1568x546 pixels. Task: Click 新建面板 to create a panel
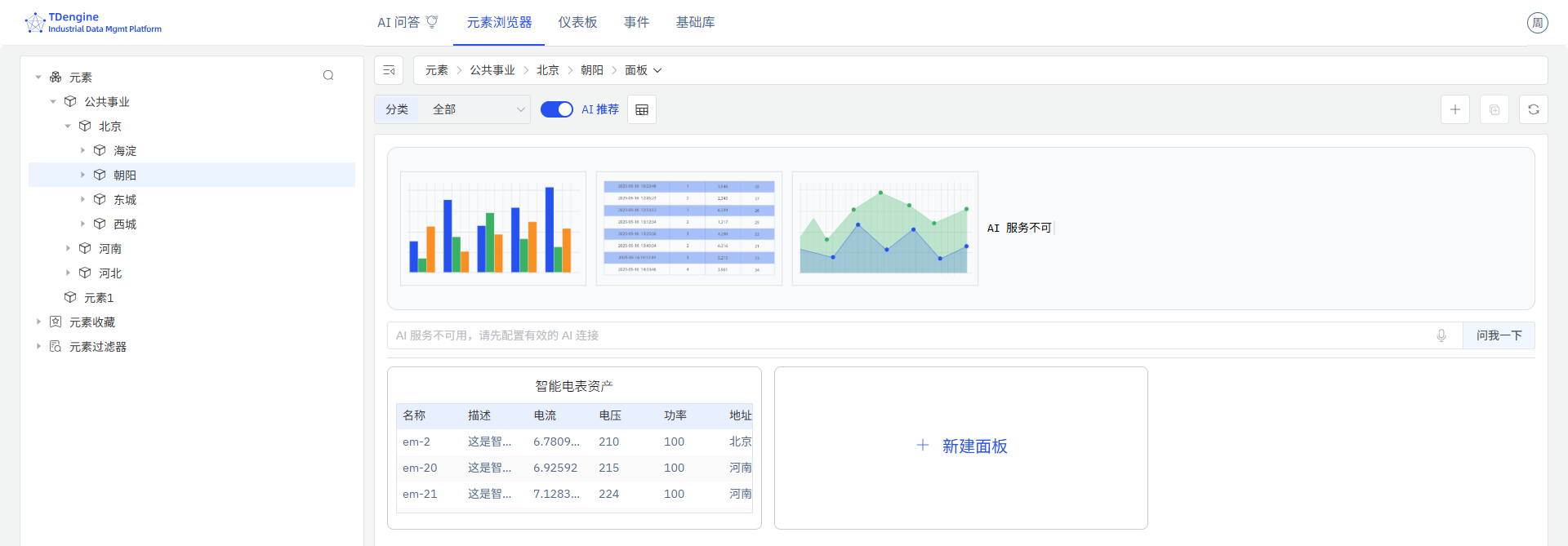click(x=961, y=448)
